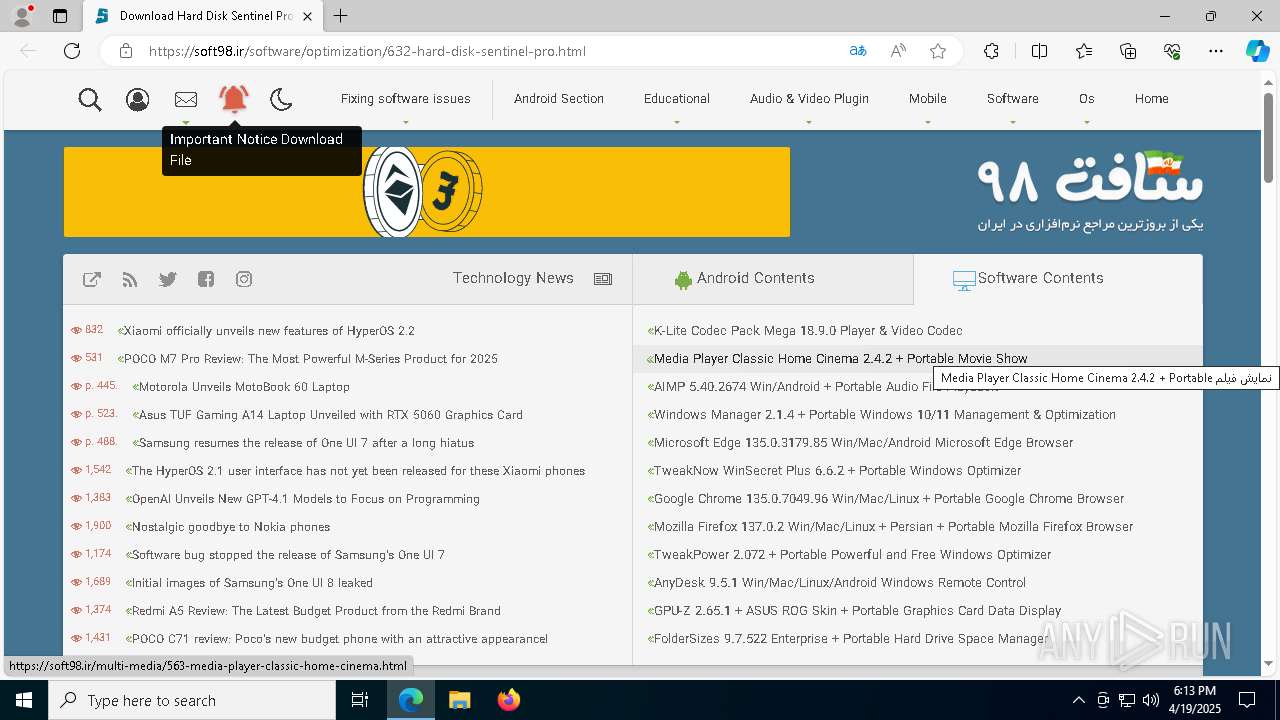Add this page to favorites star
This screenshot has height=720, width=1280.
(x=938, y=51)
